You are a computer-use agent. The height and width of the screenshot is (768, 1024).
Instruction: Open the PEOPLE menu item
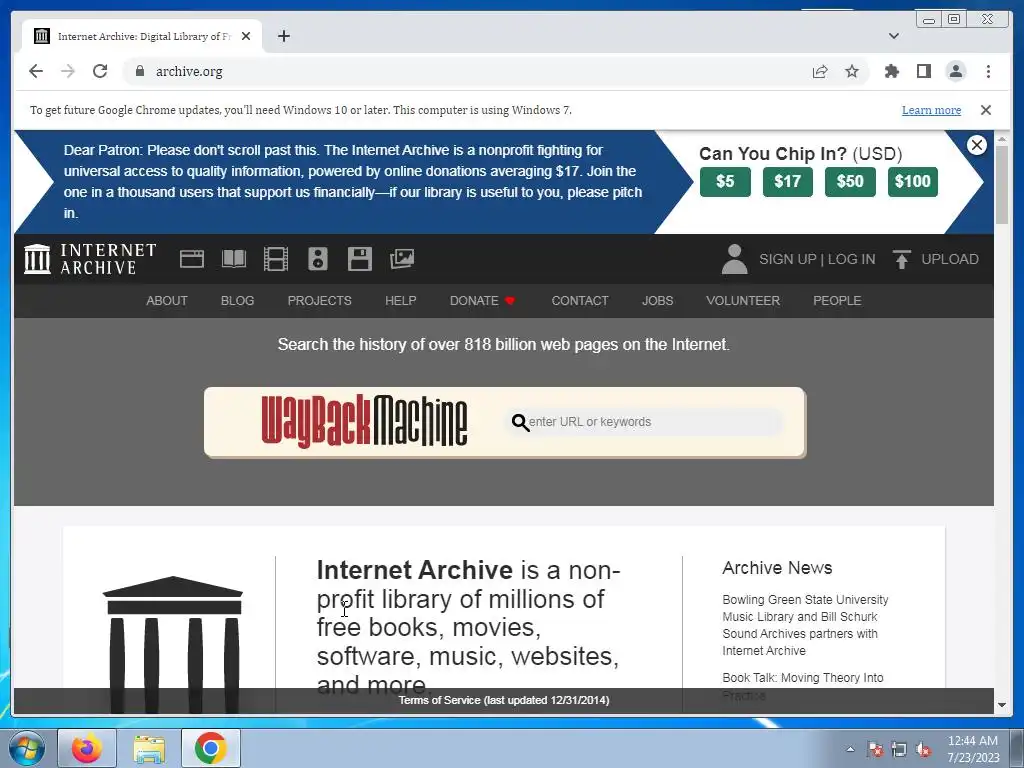point(837,300)
